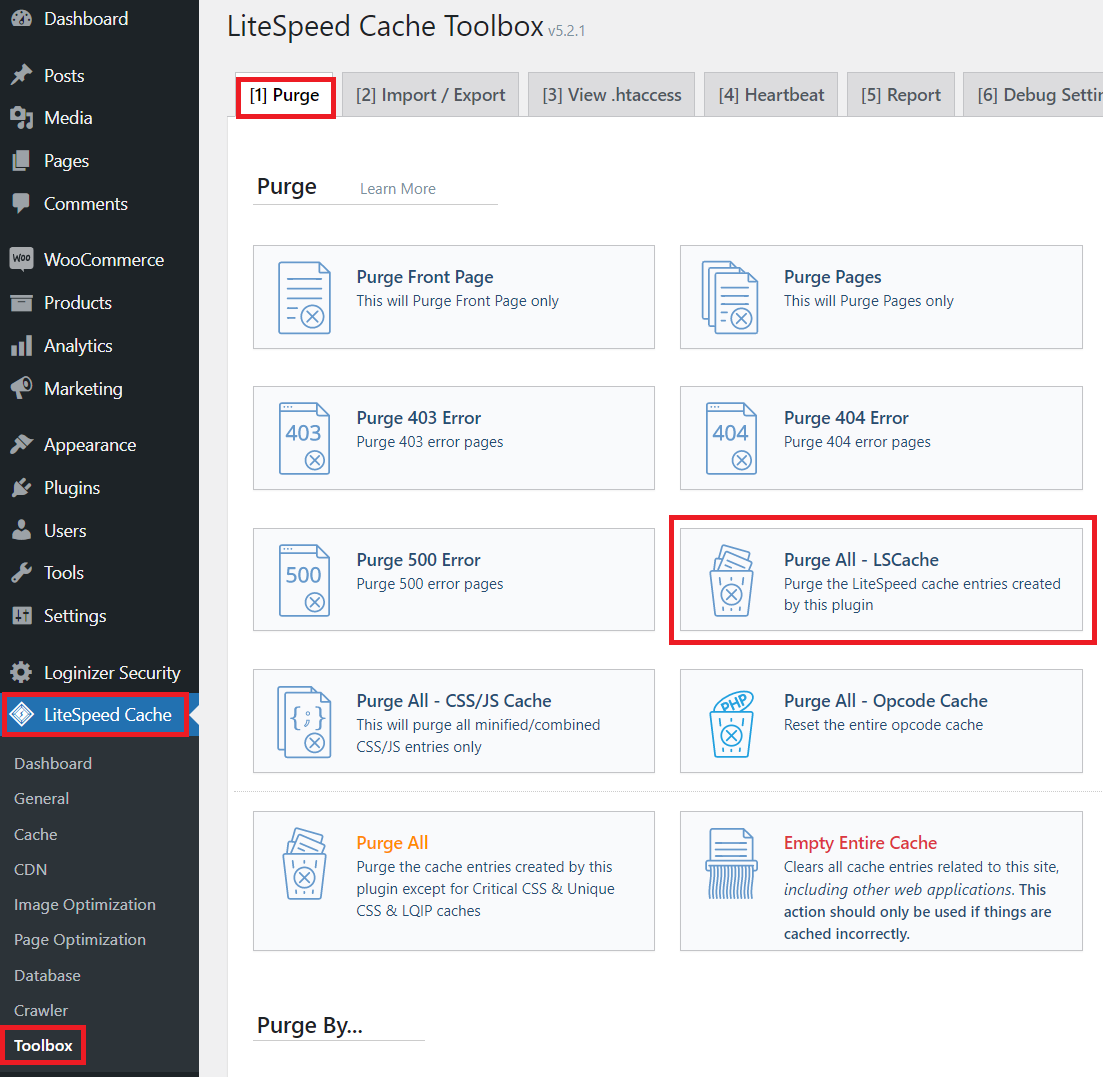Click the Purge All trash bin icon
Viewport: 1103px width, 1077px height.
pyautogui.click(x=305, y=864)
